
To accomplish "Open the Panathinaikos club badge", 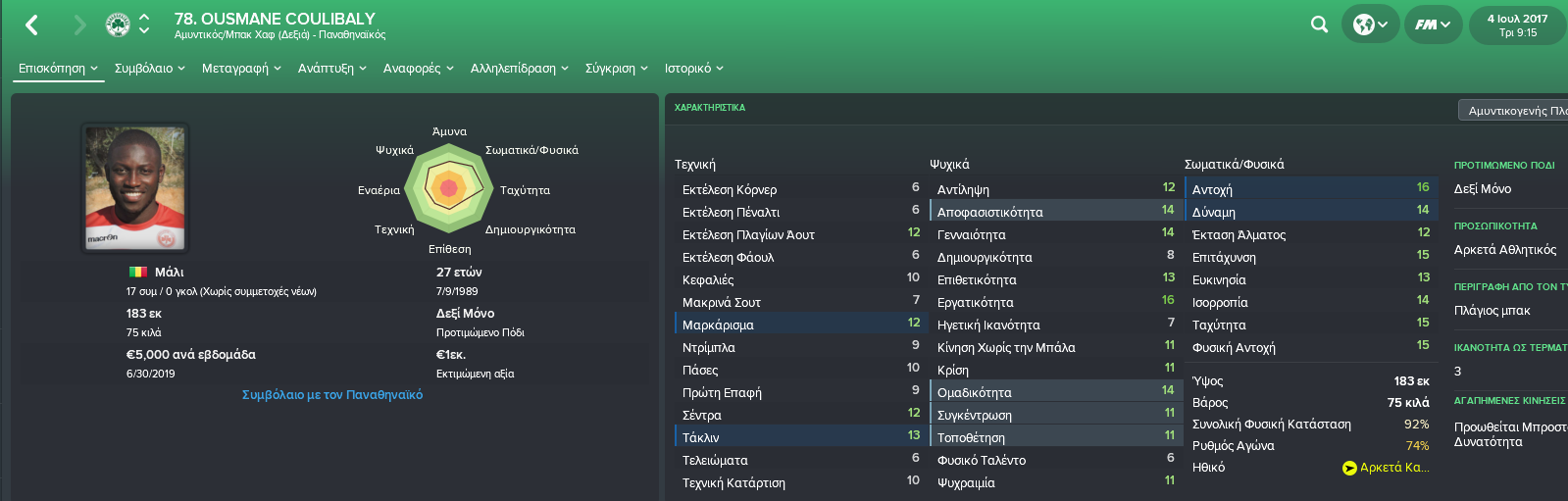I will click(118, 25).
